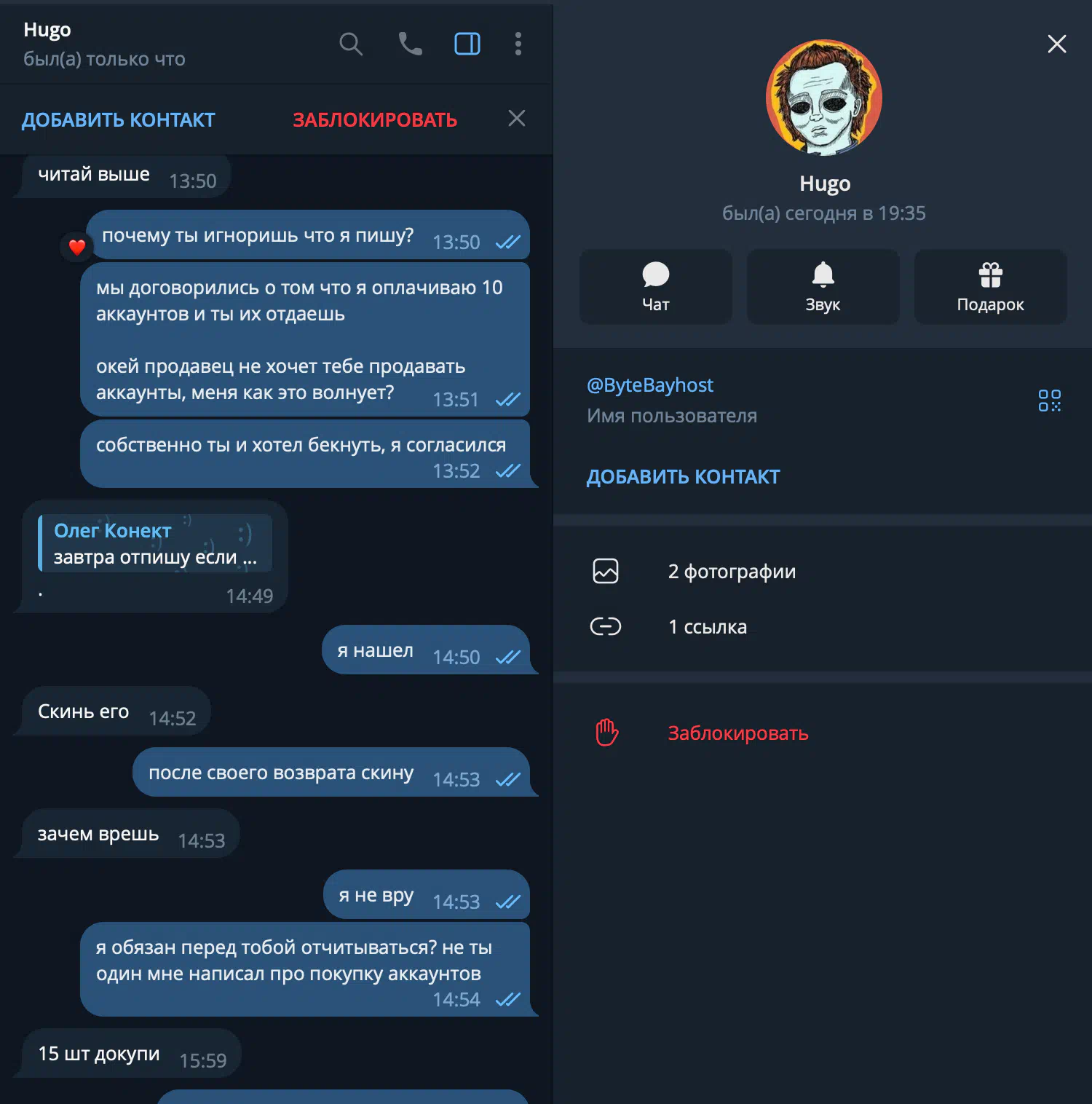Click the @ByteBayhost username link
The height and width of the screenshot is (1104, 1092).
tap(650, 385)
